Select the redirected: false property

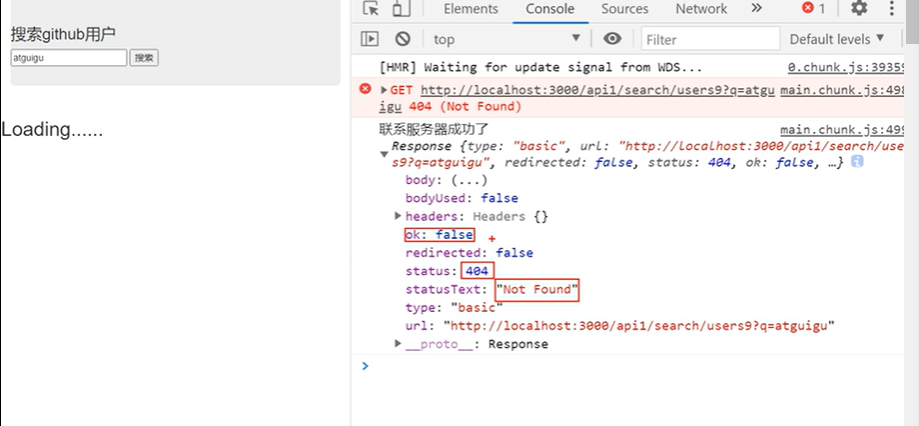469,253
